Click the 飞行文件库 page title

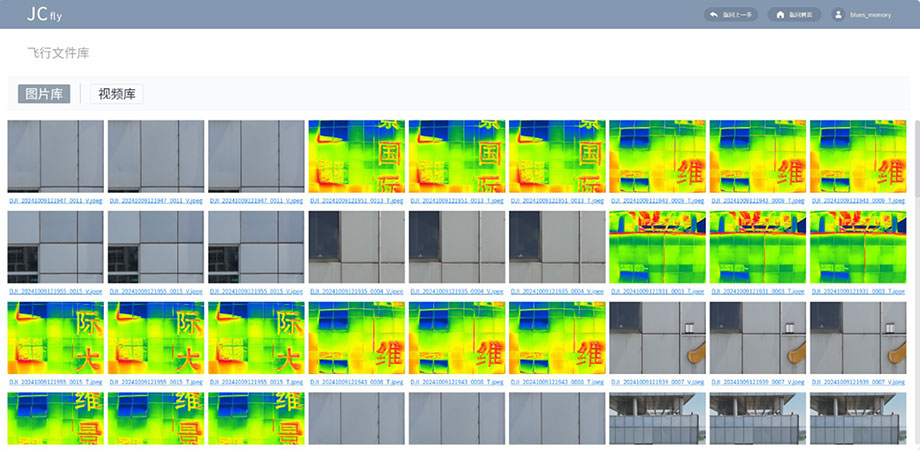(58, 52)
